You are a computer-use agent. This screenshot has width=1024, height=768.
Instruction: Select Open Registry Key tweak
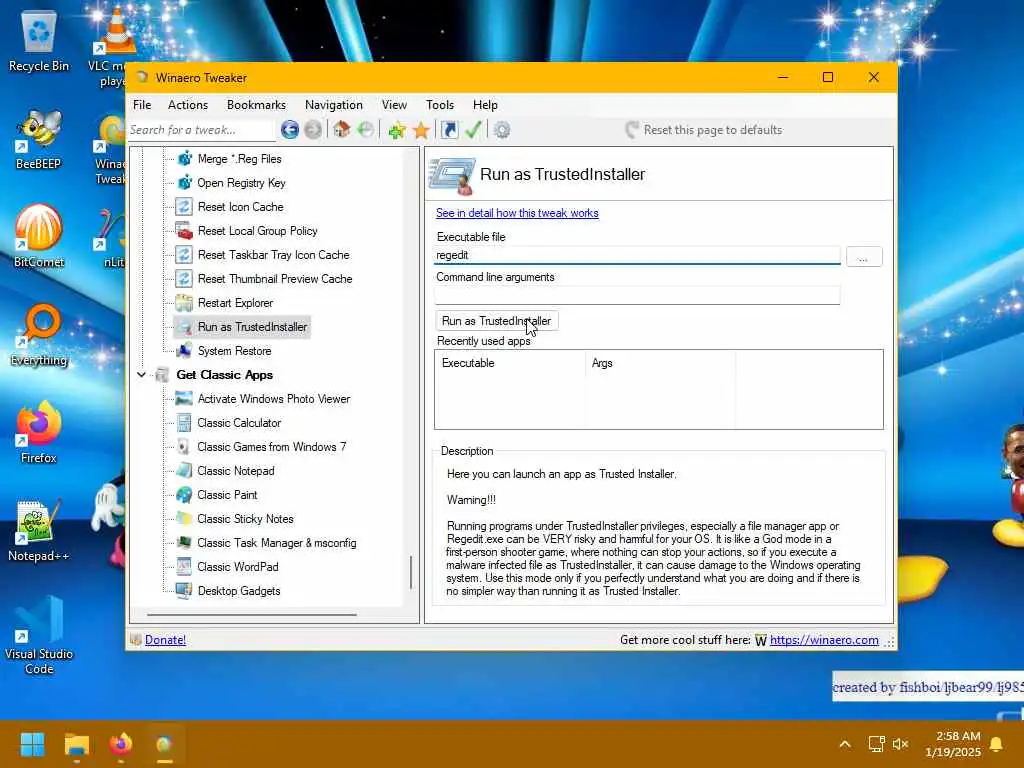241,183
